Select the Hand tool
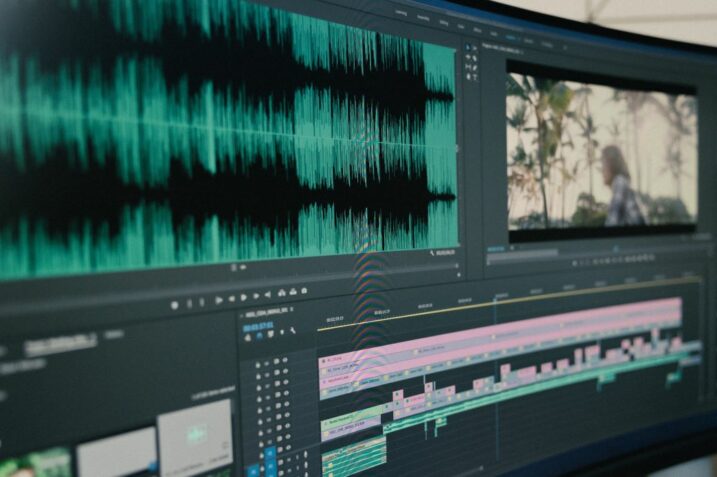The height and width of the screenshot is (477, 717). coord(468,76)
